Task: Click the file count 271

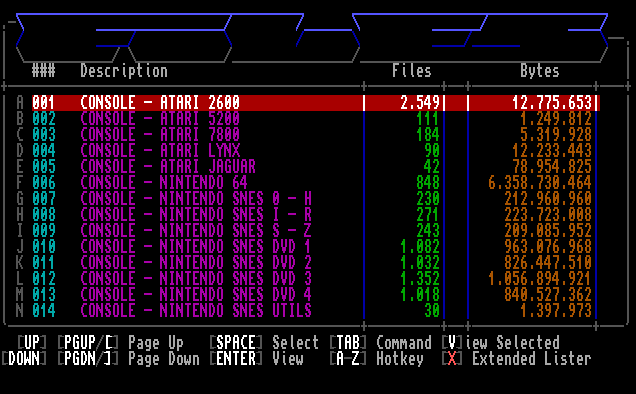Action: pos(428,215)
